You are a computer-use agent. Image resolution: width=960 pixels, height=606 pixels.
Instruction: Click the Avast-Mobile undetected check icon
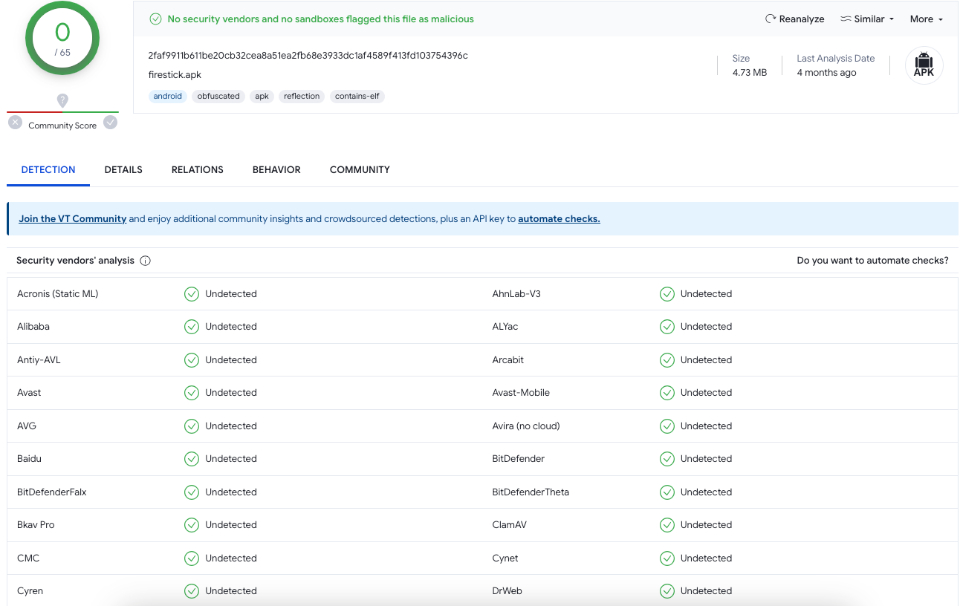tap(667, 393)
